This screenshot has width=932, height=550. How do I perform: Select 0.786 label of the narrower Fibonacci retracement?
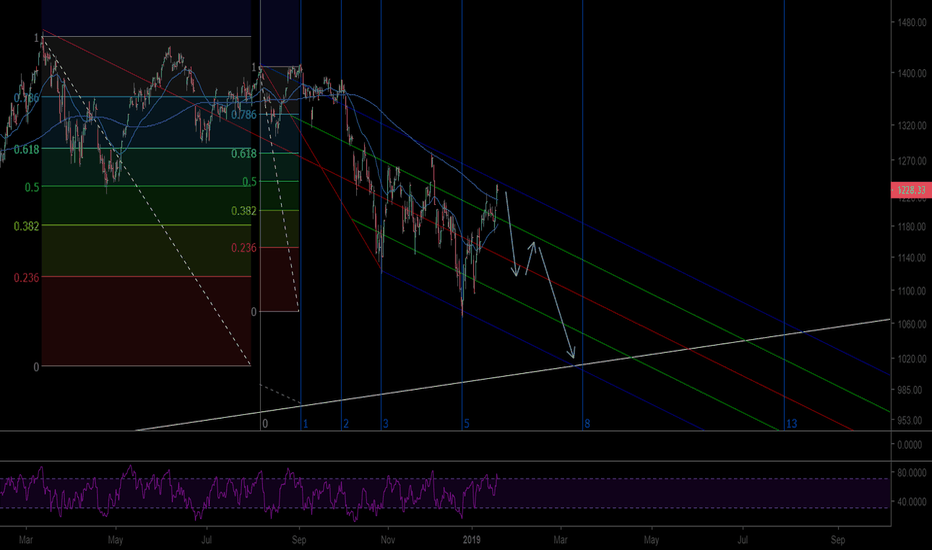tap(244, 115)
